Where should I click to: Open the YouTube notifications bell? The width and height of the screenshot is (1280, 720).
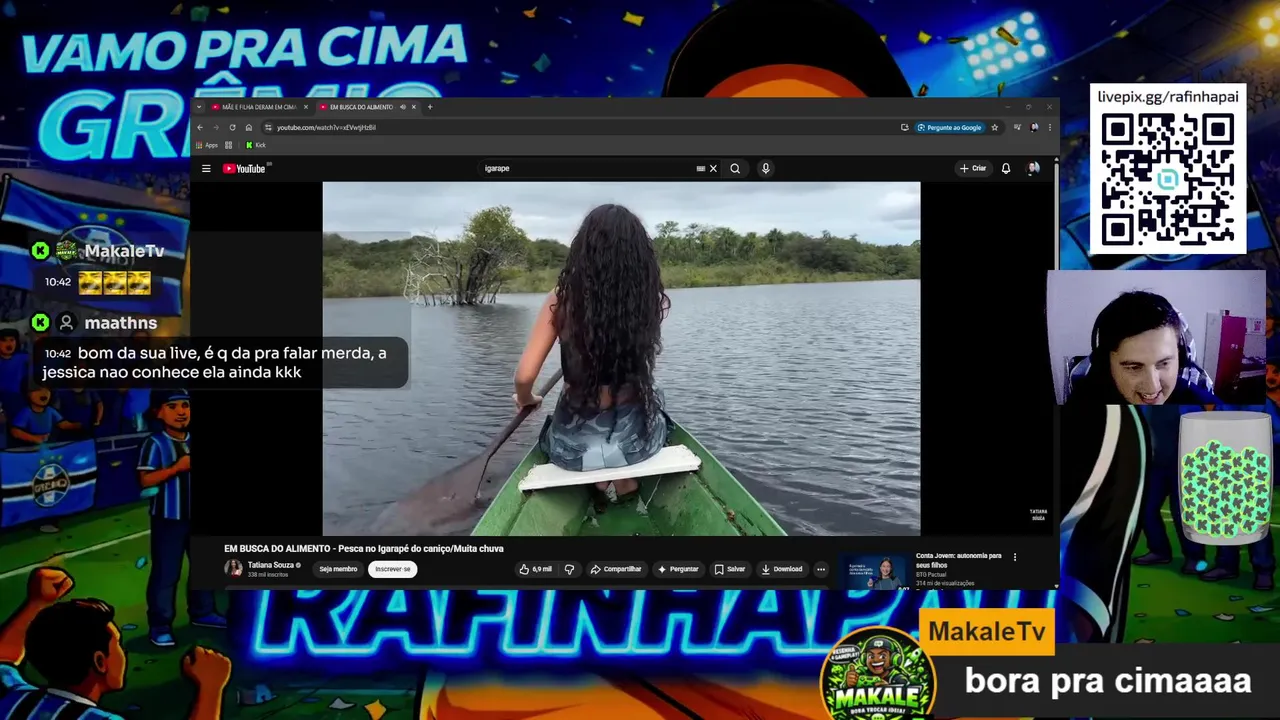coord(1006,168)
